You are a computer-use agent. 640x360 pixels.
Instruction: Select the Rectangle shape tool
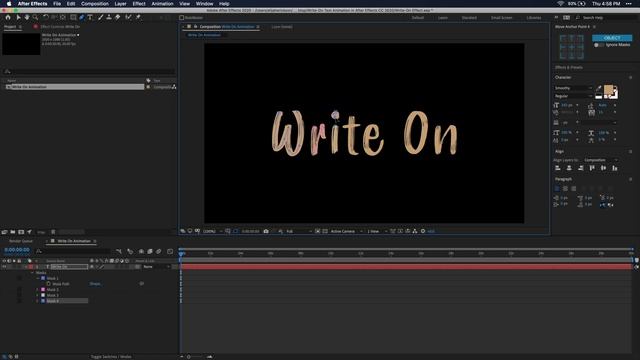pos(73,18)
